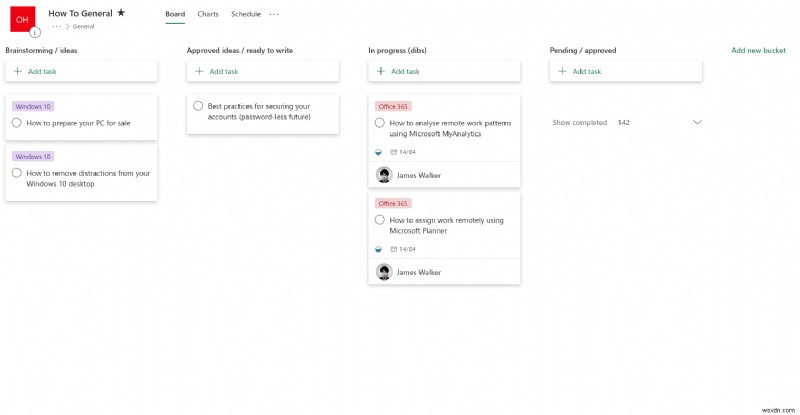Expand the Show completed chevron
The image size is (800, 415).
(697, 122)
